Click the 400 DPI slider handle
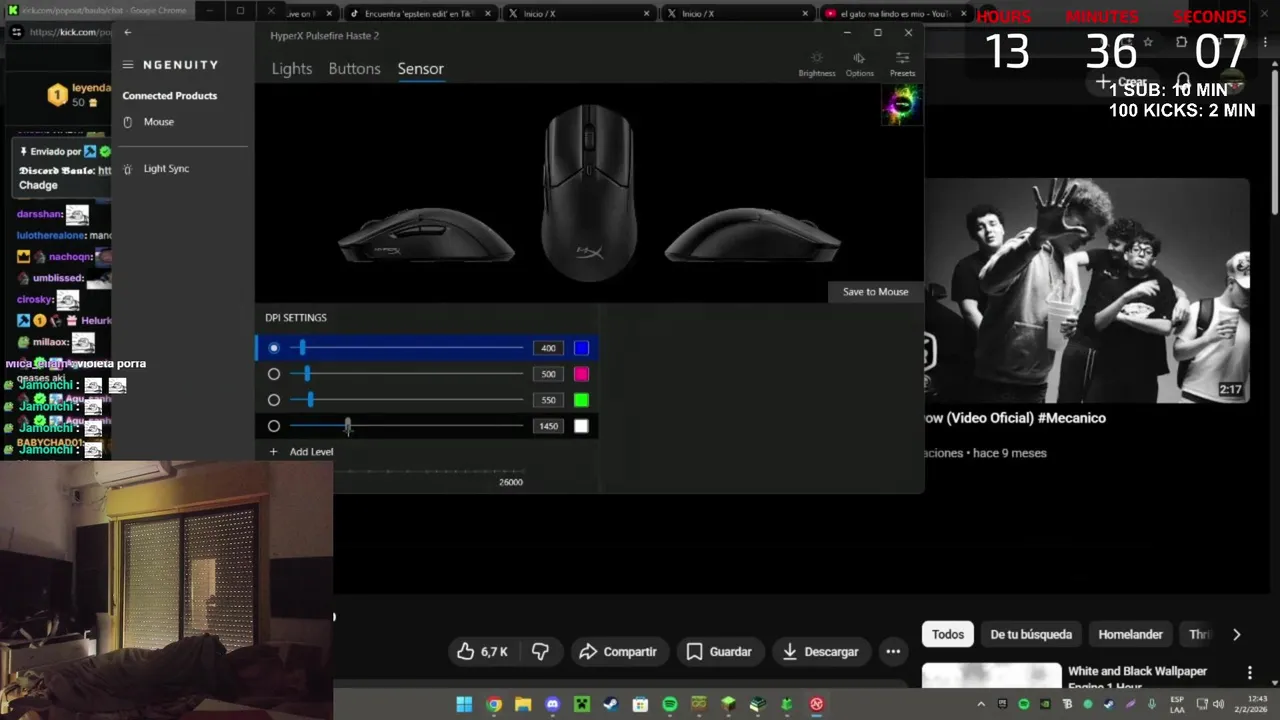This screenshot has width=1280, height=720. (x=302, y=348)
